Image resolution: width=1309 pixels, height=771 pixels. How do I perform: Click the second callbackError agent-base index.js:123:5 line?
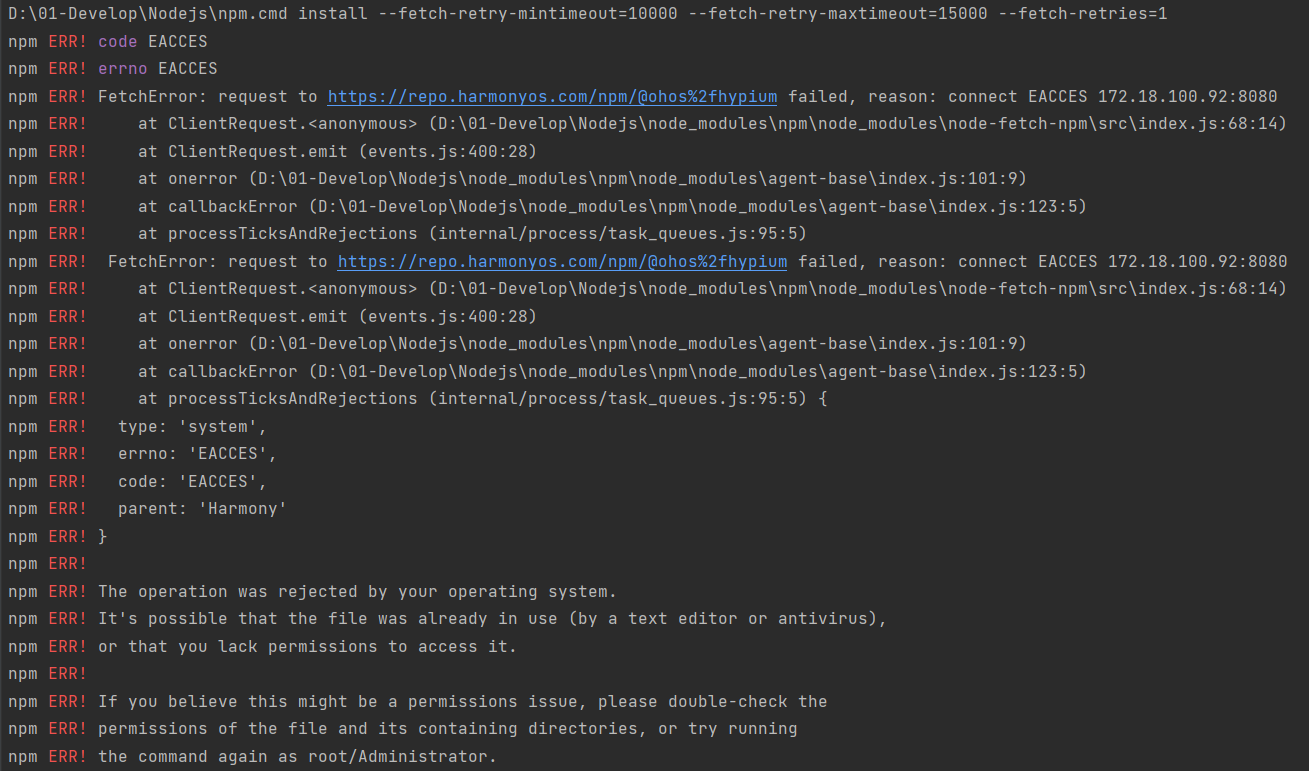coord(613,371)
